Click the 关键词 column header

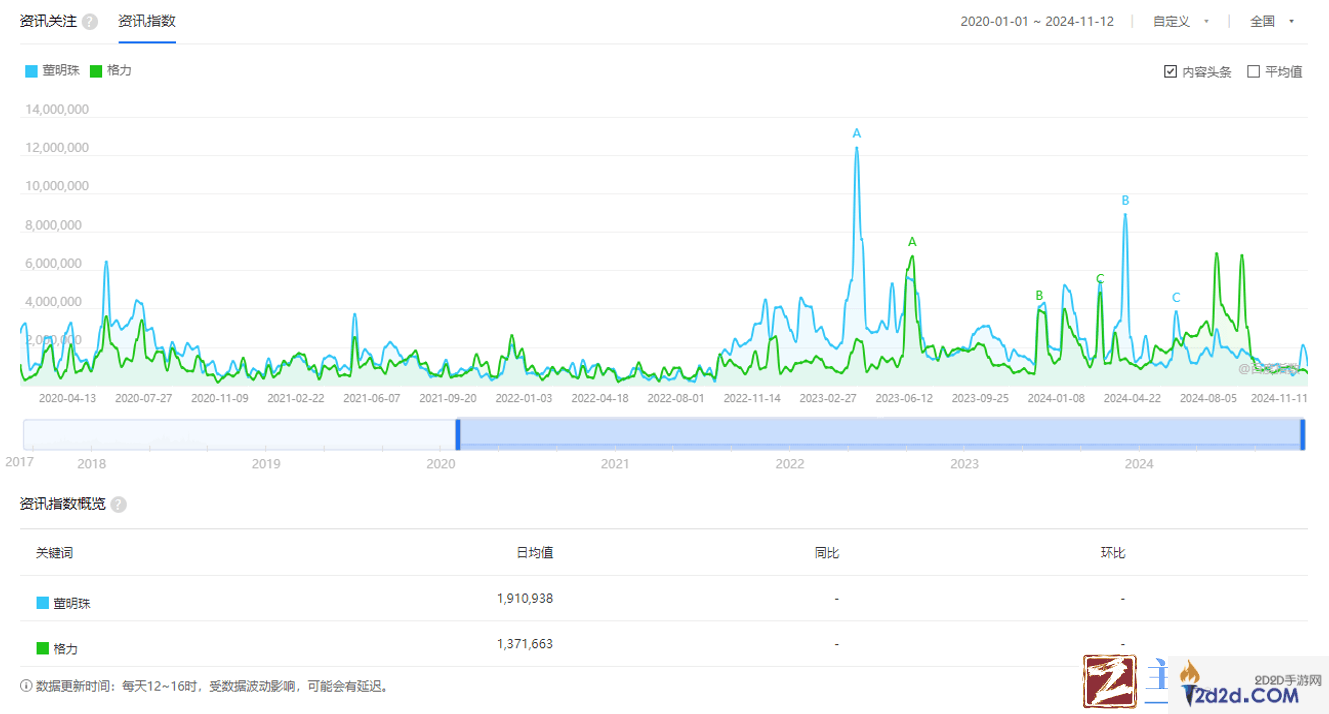coord(54,553)
